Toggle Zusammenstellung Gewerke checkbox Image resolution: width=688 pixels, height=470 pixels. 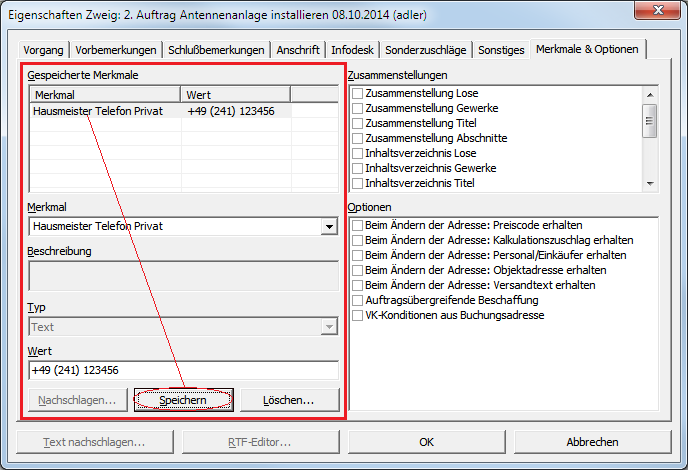point(358,108)
